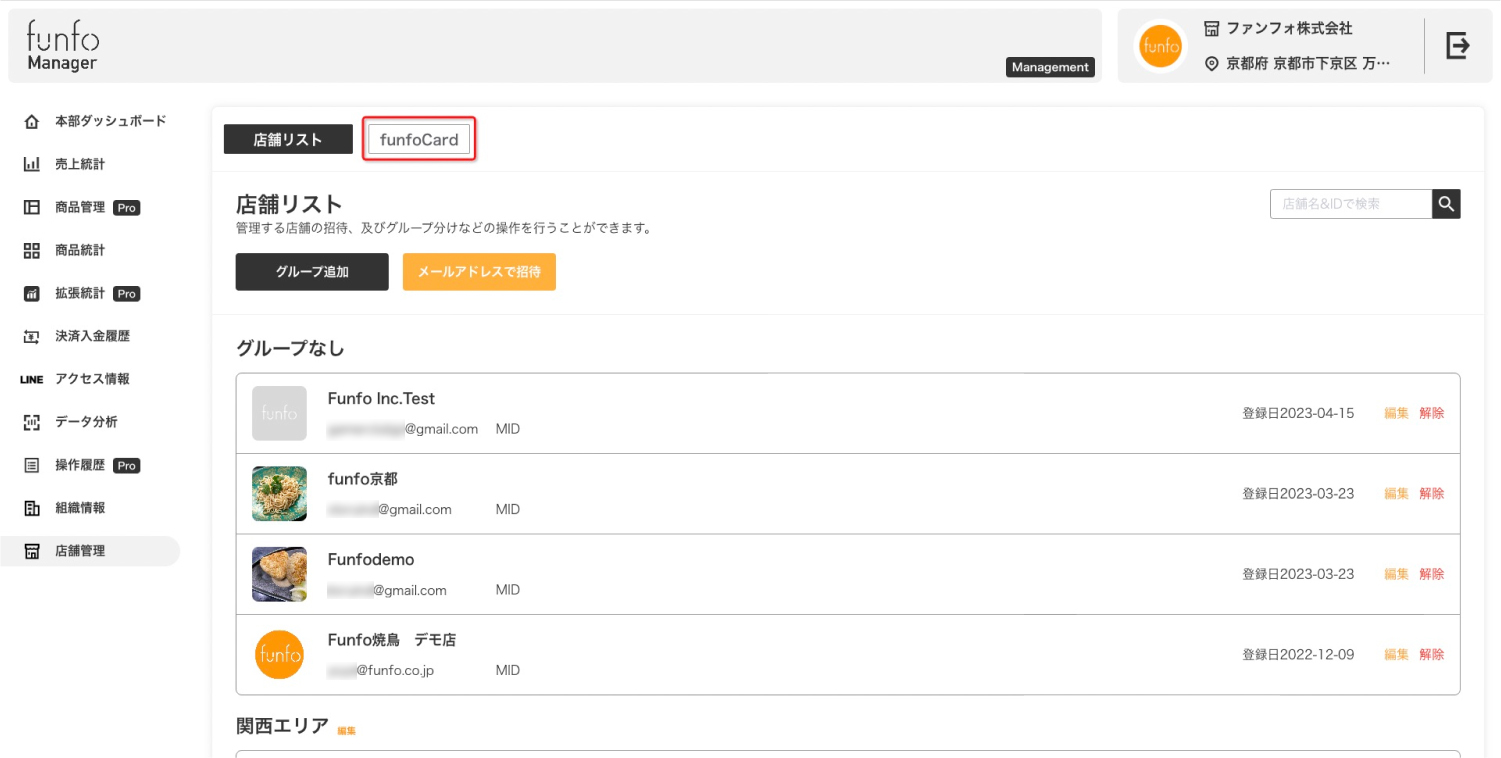1501x758 pixels.
Task: Click the orange funfo company avatar
Action: click(1161, 46)
